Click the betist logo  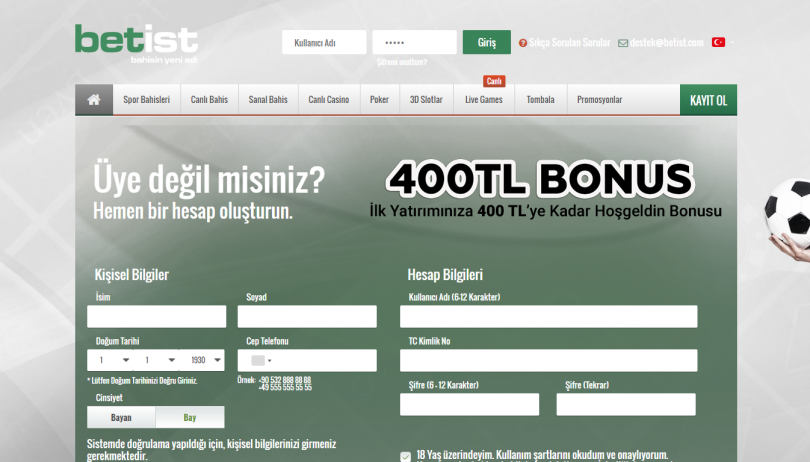[x=136, y=43]
